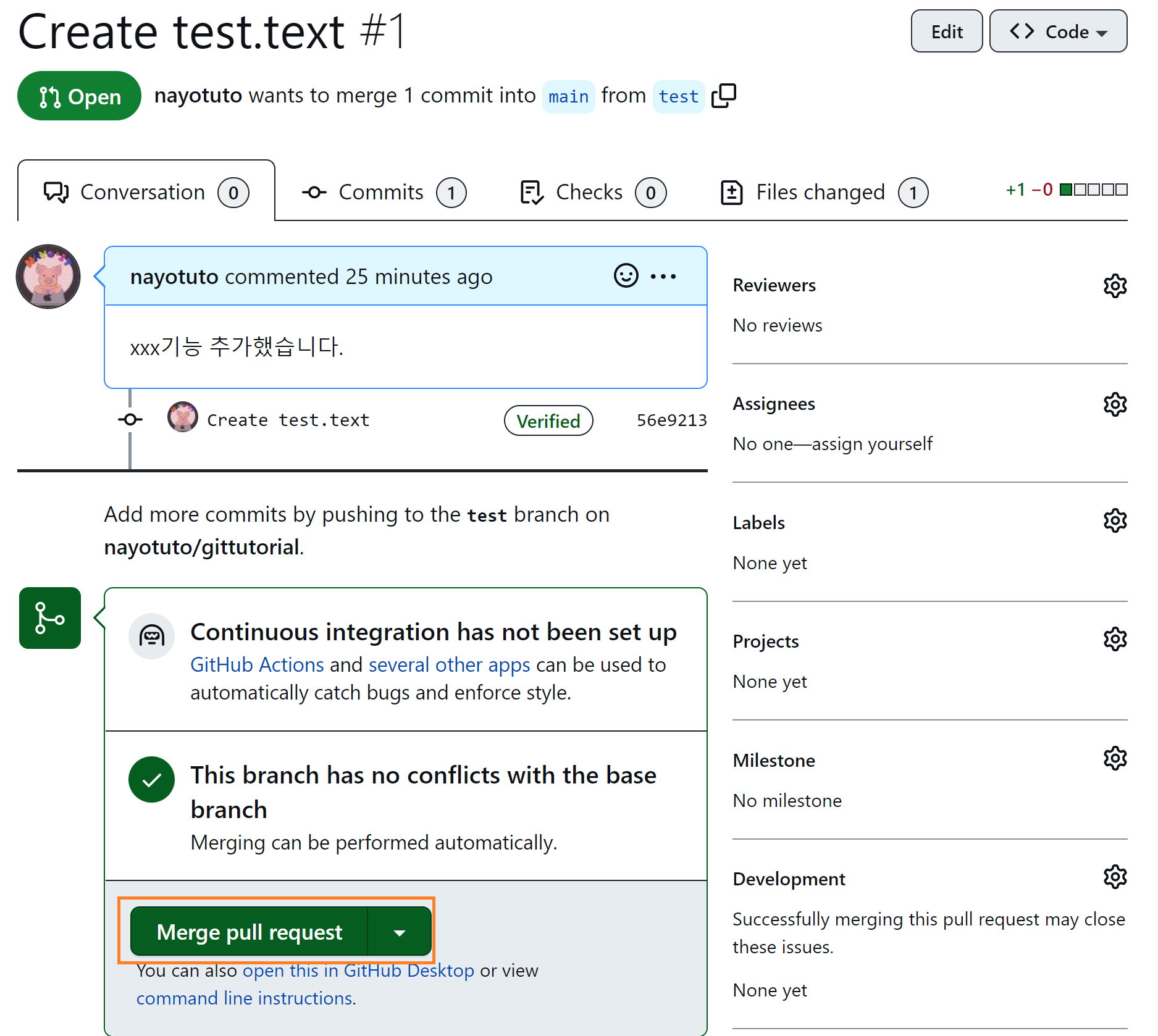Expand the merge method dropdown arrow
Screen dimensions: 1158x1036
pyautogui.click(x=400, y=932)
